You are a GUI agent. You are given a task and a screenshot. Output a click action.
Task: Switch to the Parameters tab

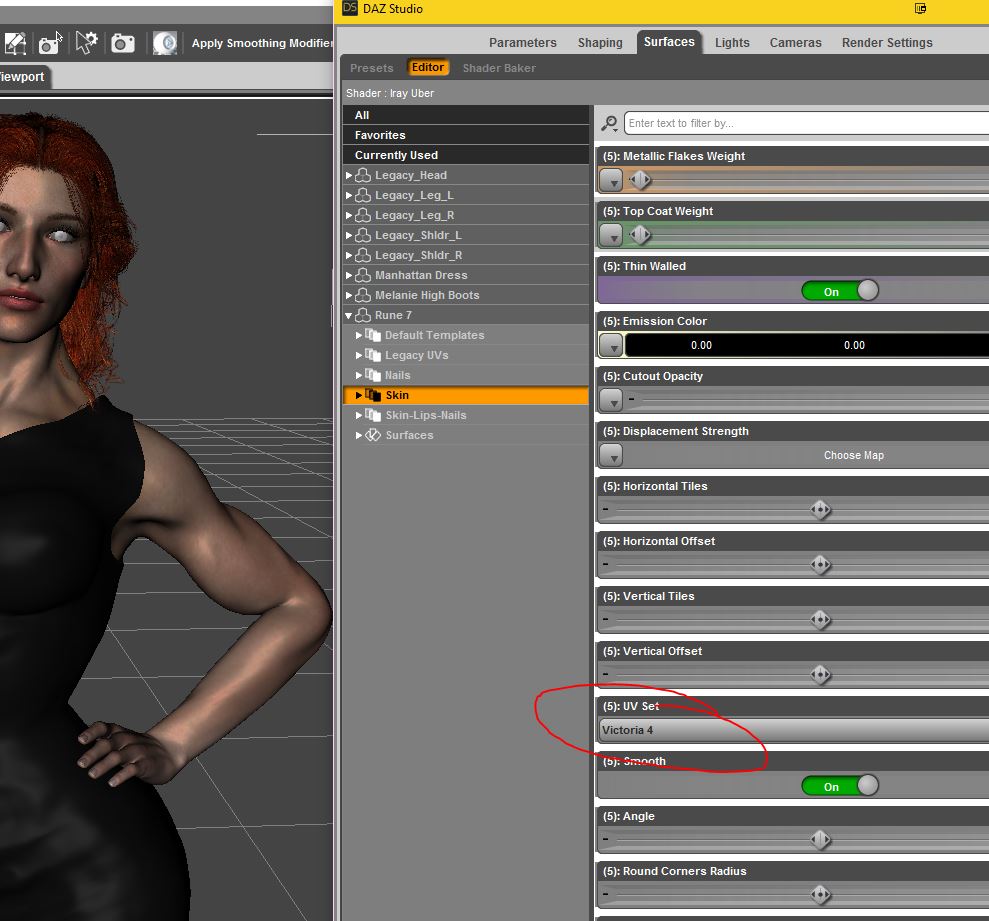[522, 43]
